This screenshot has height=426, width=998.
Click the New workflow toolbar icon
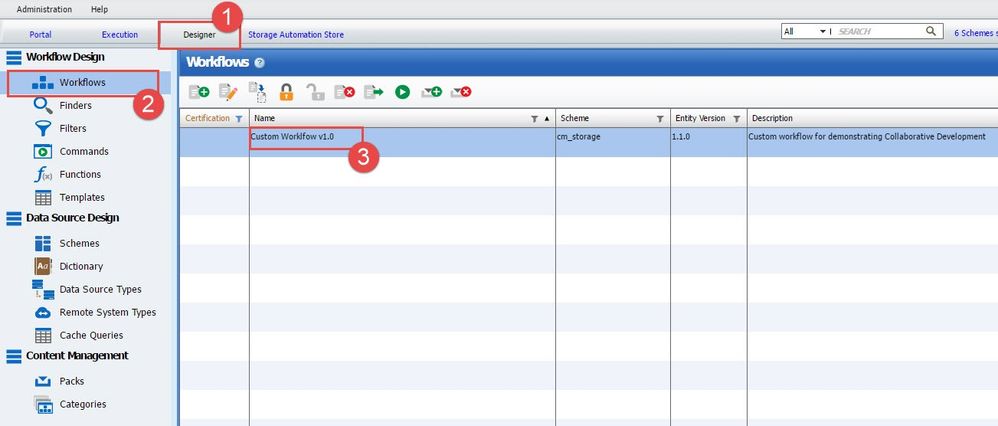(x=198, y=92)
